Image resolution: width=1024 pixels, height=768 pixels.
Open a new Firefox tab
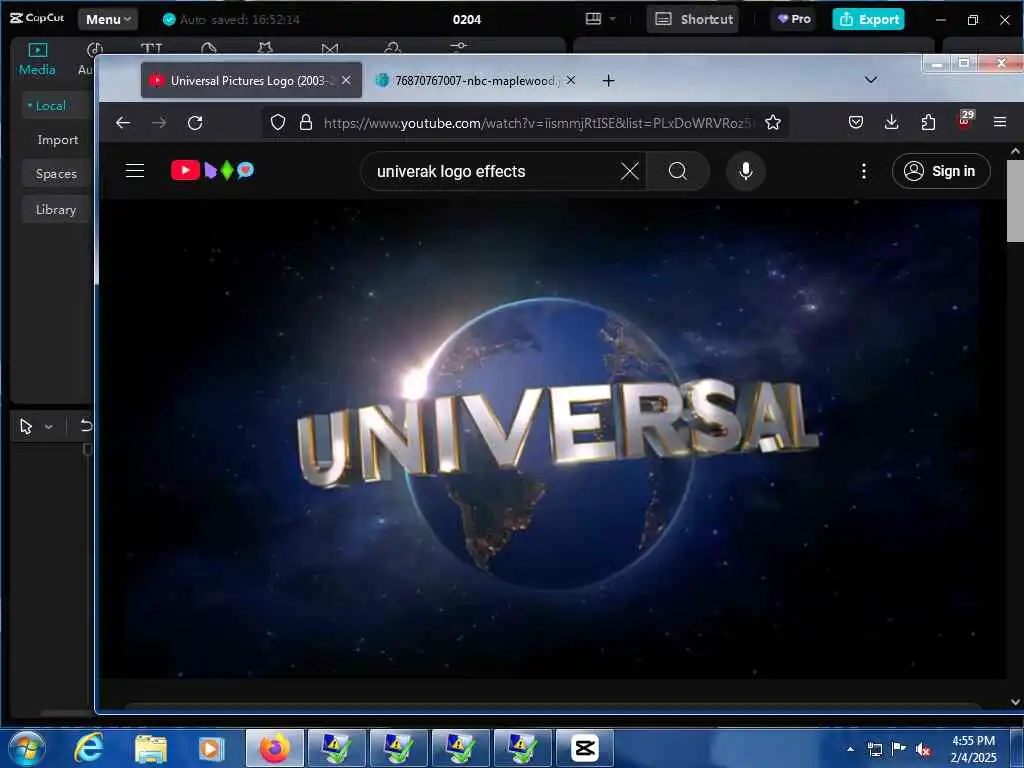pyautogui.click(x=608, y=80)
